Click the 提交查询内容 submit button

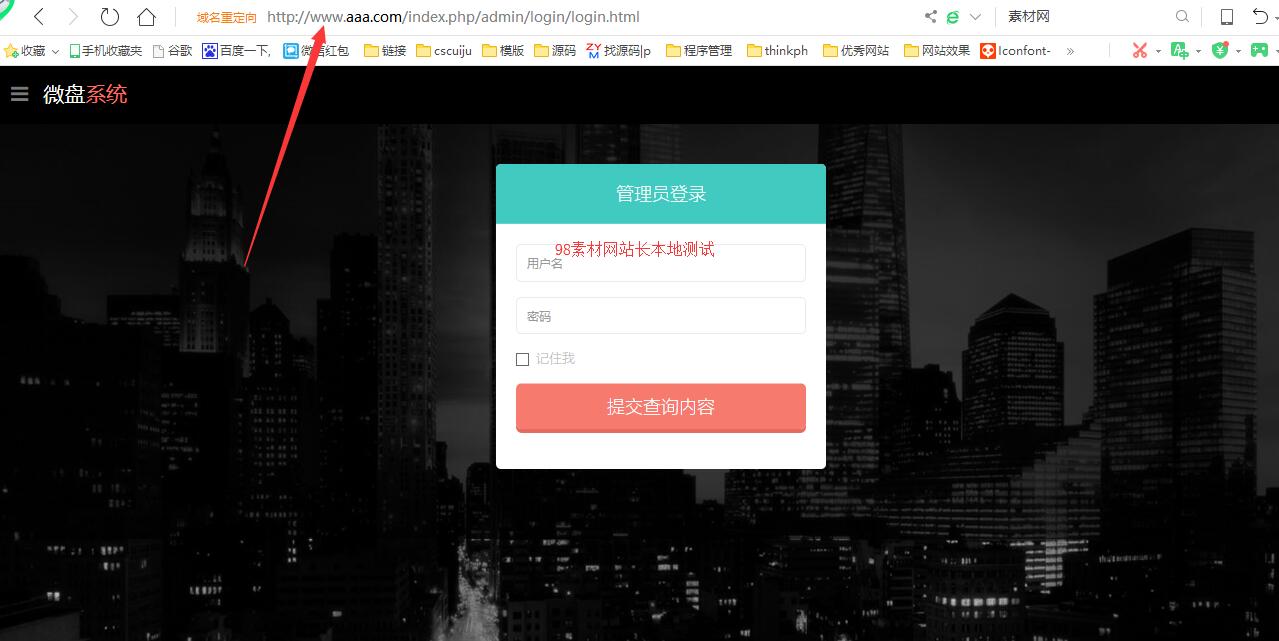coord(660,407)
